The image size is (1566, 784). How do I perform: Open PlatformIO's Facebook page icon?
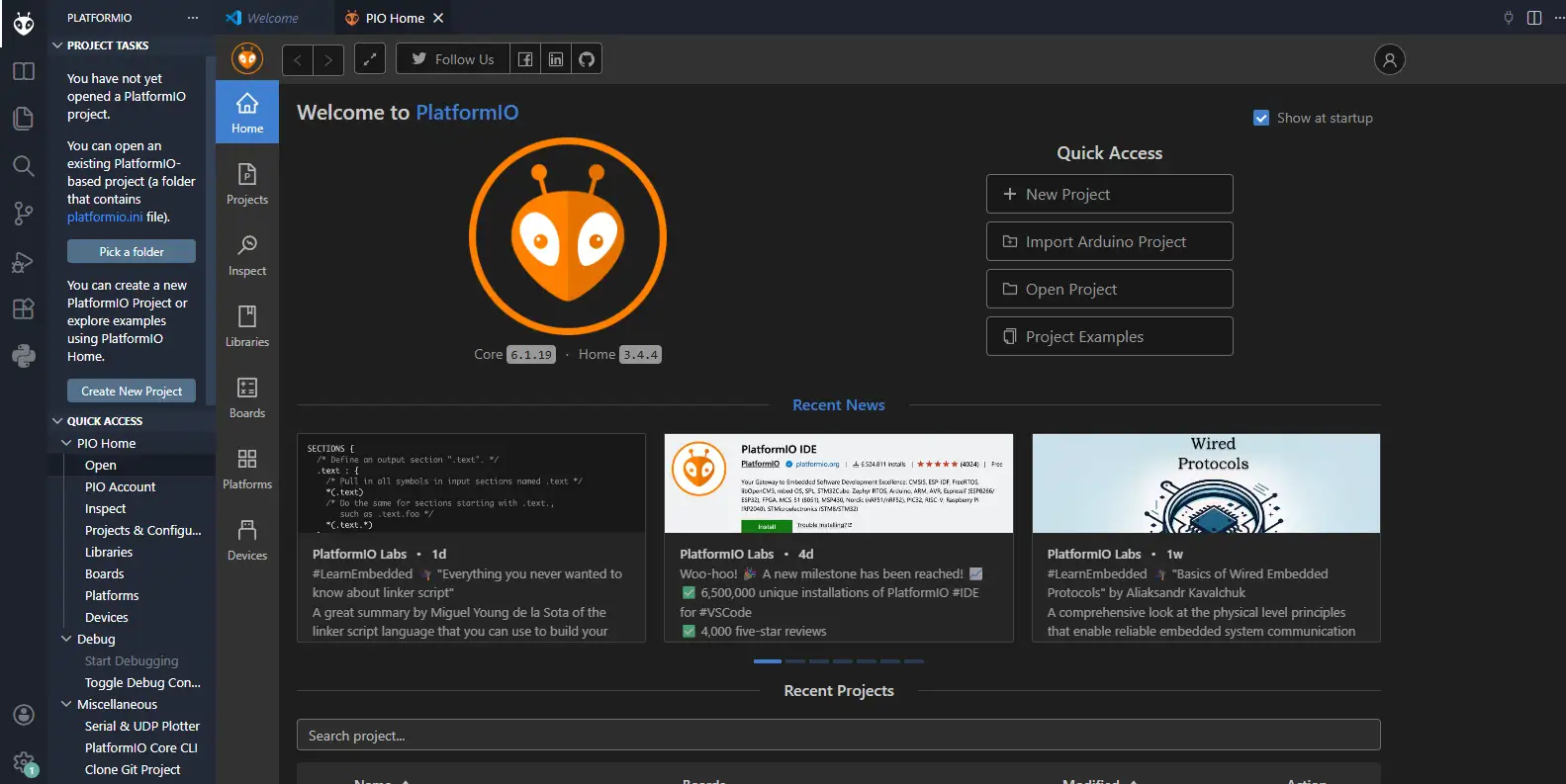[525, 59]
